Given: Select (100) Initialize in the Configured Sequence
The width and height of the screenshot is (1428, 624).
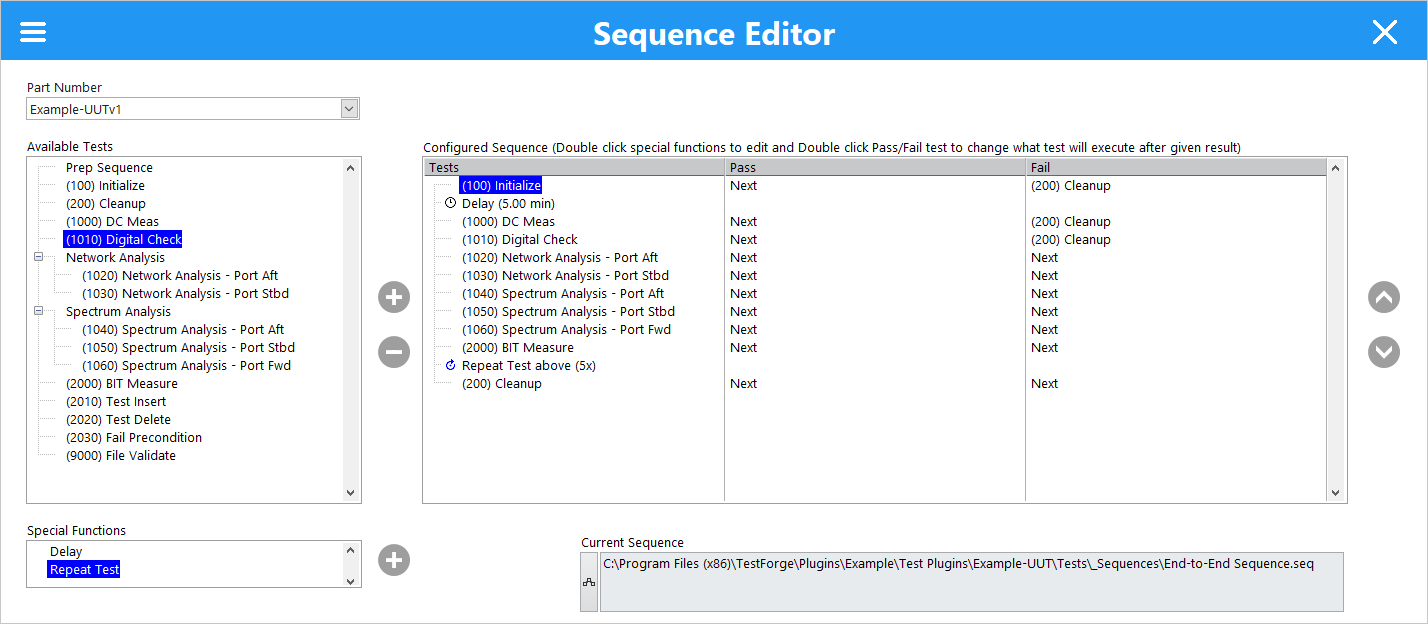Looking at the screenshot, I should 500,185.
